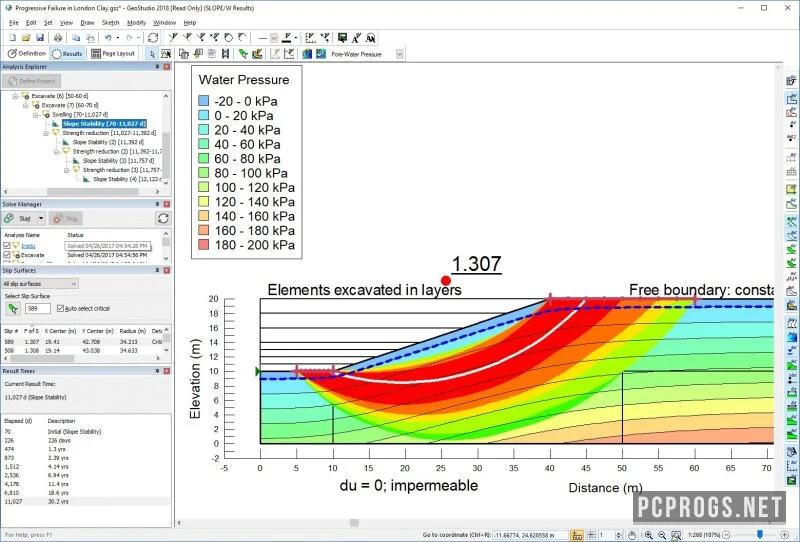This screenshot has height=542, width=800.
Task: Open the Draw menu
Action: pyautogui.click(x=87, y=23)
